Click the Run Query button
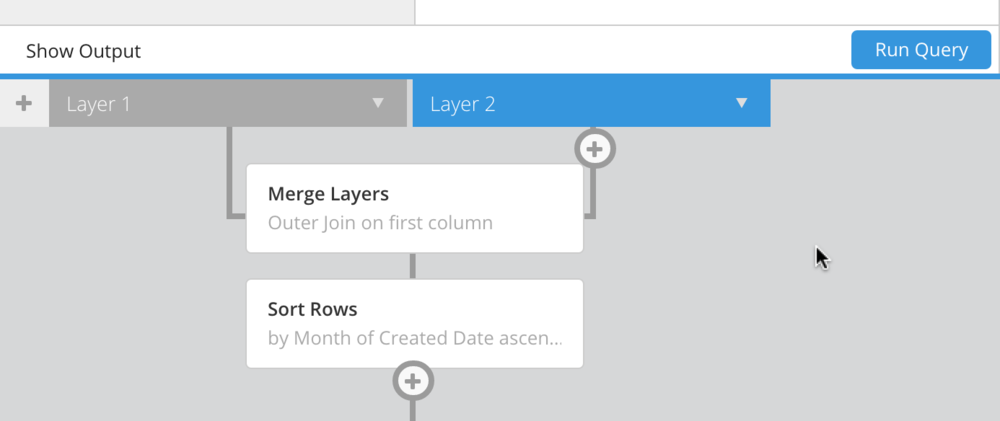 921,50
